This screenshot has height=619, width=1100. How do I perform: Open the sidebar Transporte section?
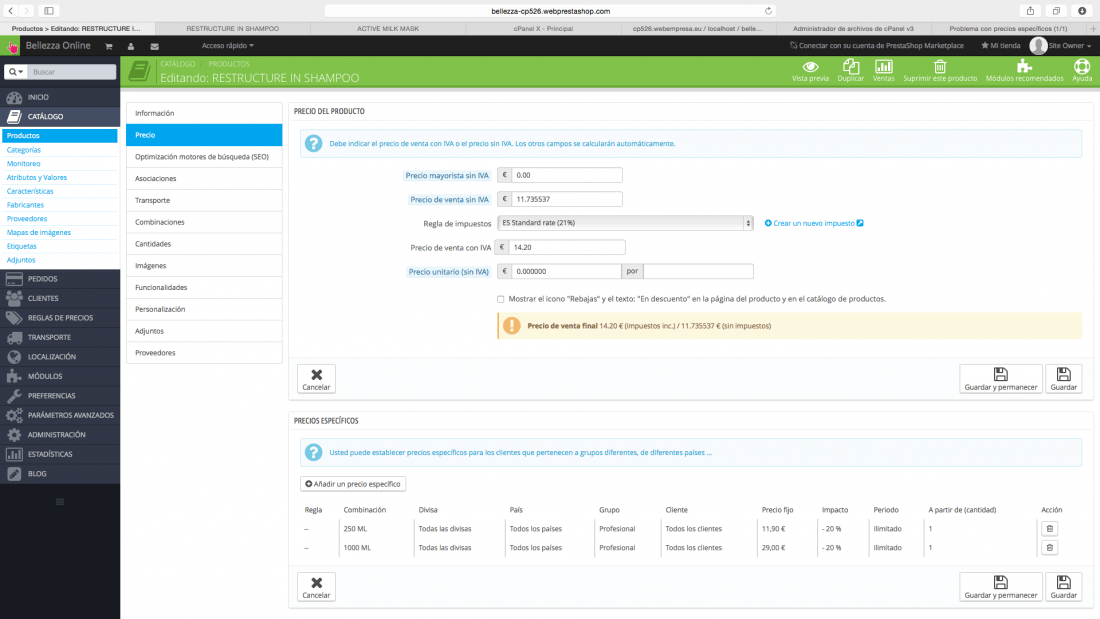click(60, 337)
